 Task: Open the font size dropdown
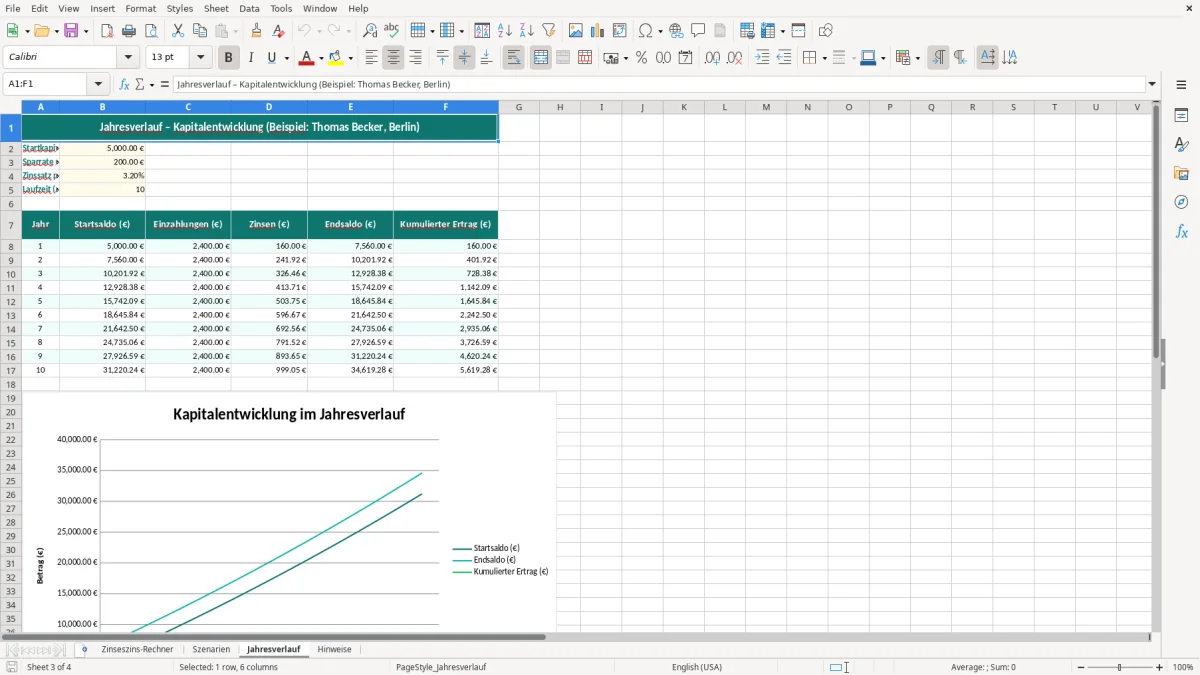click(200, 58)
